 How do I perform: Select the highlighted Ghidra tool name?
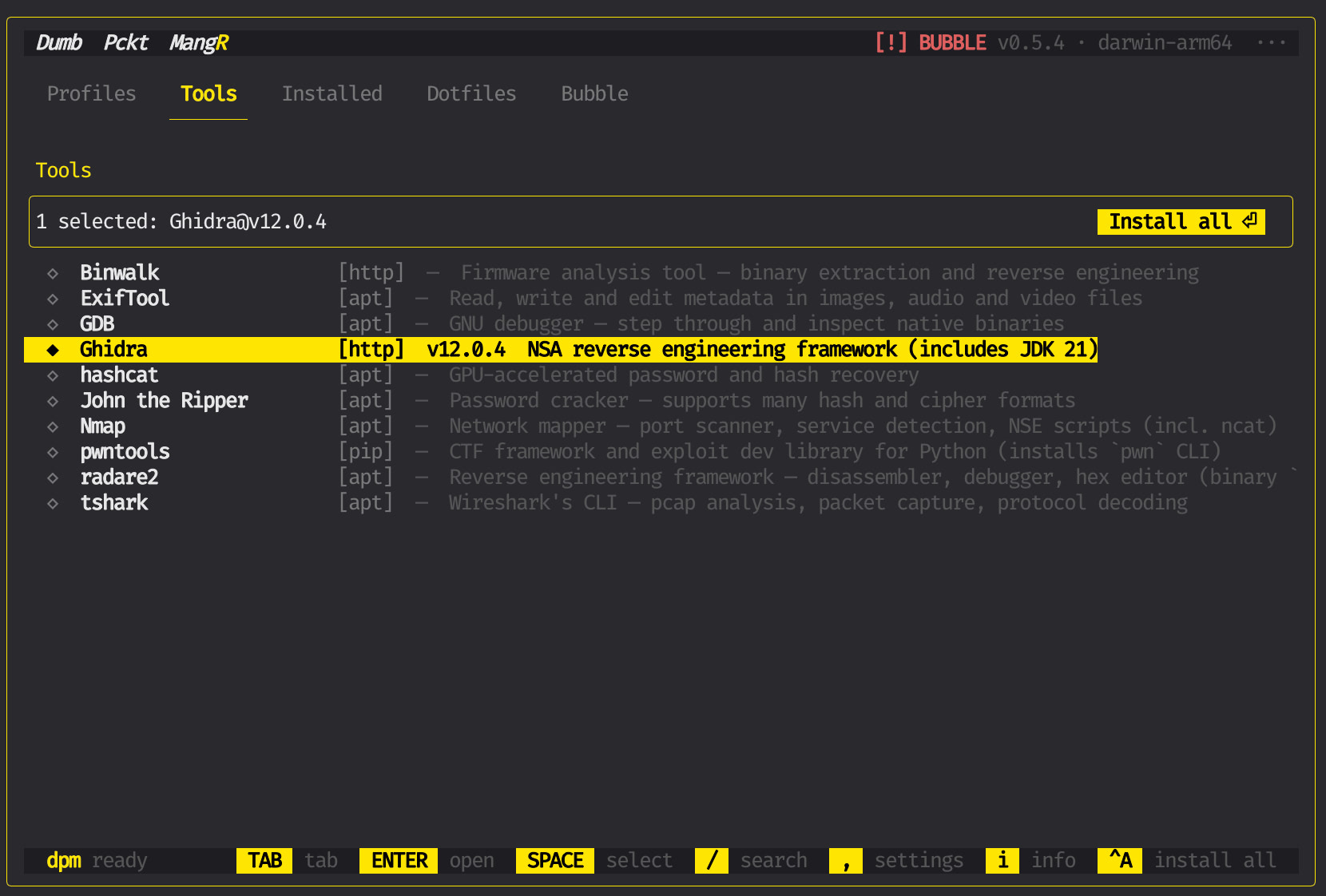pyautogui.click(x=113, y=350)
